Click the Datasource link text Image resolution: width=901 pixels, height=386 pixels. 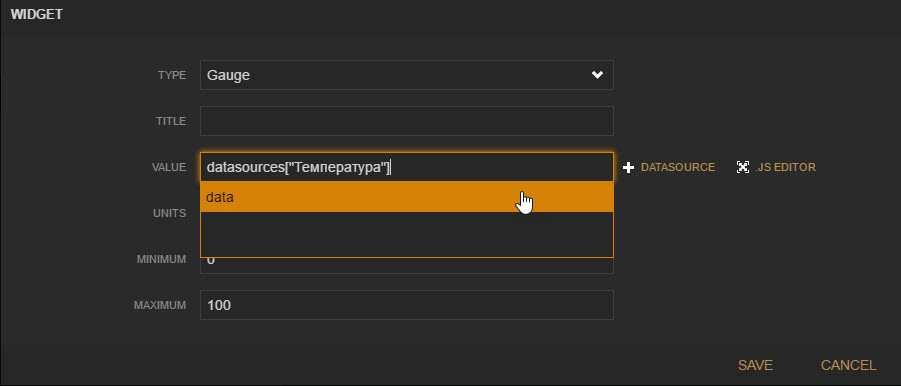677,167
